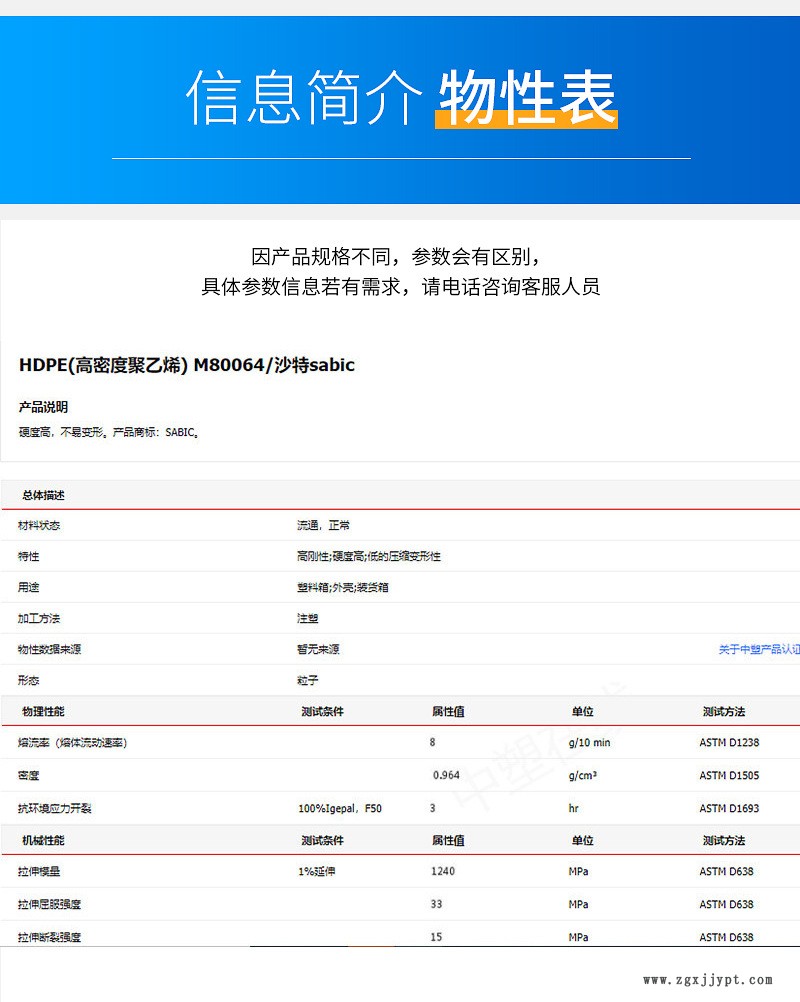Select the 材料状态 row label
This screenshot has width=800, height=1002.
[39, 525]
